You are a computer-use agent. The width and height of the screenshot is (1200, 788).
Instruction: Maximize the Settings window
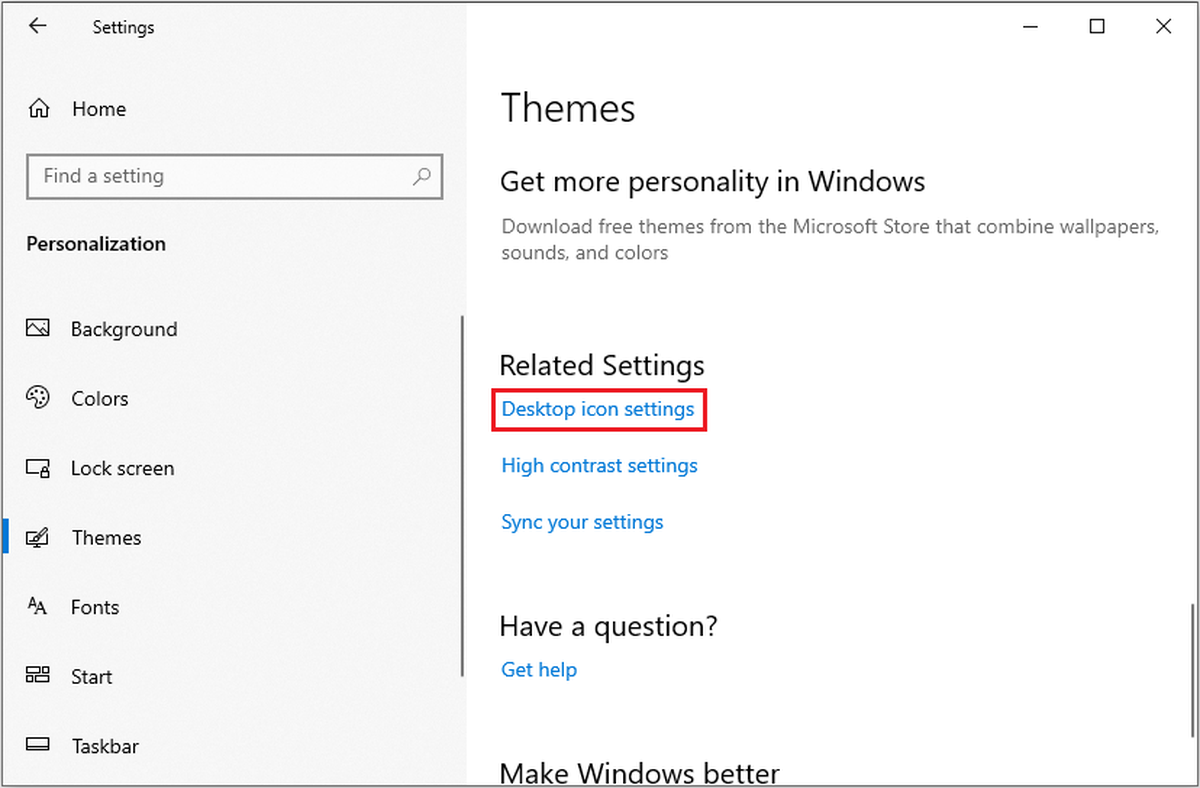pos(1097,27)
